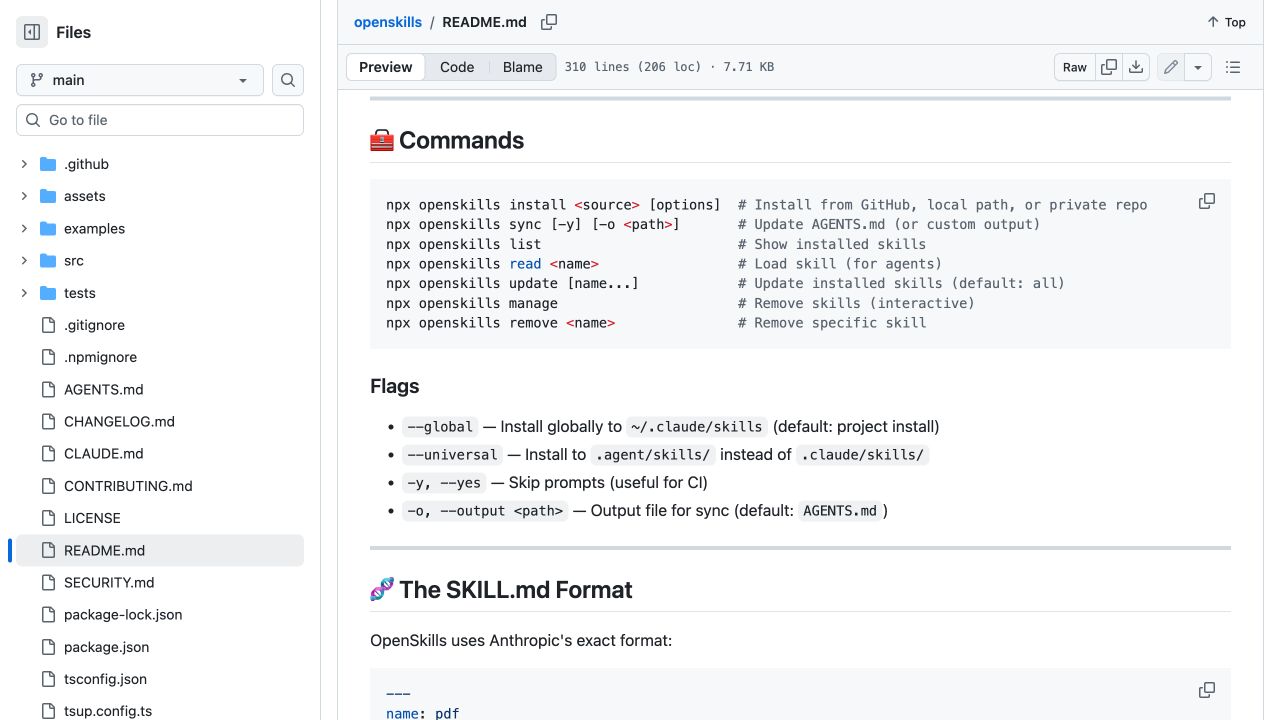The image size is (1280, 720).
Task: Click the CHANGELOG.md file icon
Action: pyautogui.click(x=48, y=421)
